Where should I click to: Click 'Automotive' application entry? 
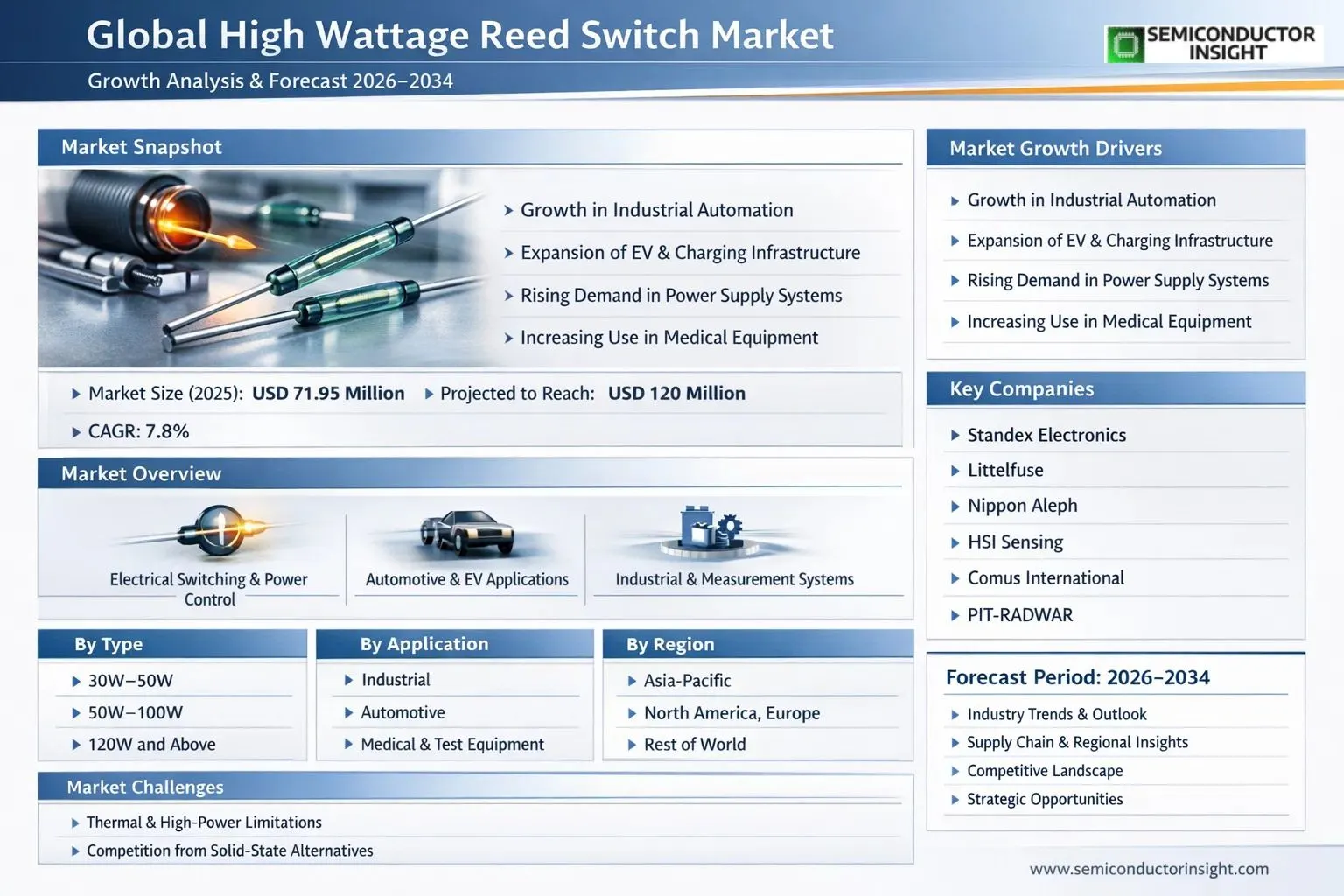click(x=402, y=712)
